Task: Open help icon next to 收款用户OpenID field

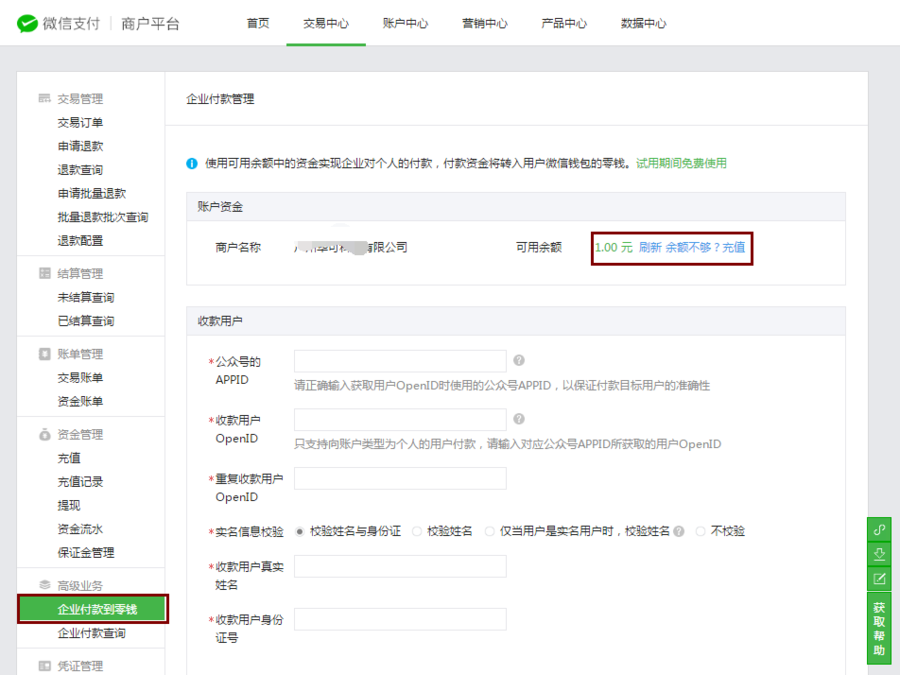Action: [x=519, y=419]
